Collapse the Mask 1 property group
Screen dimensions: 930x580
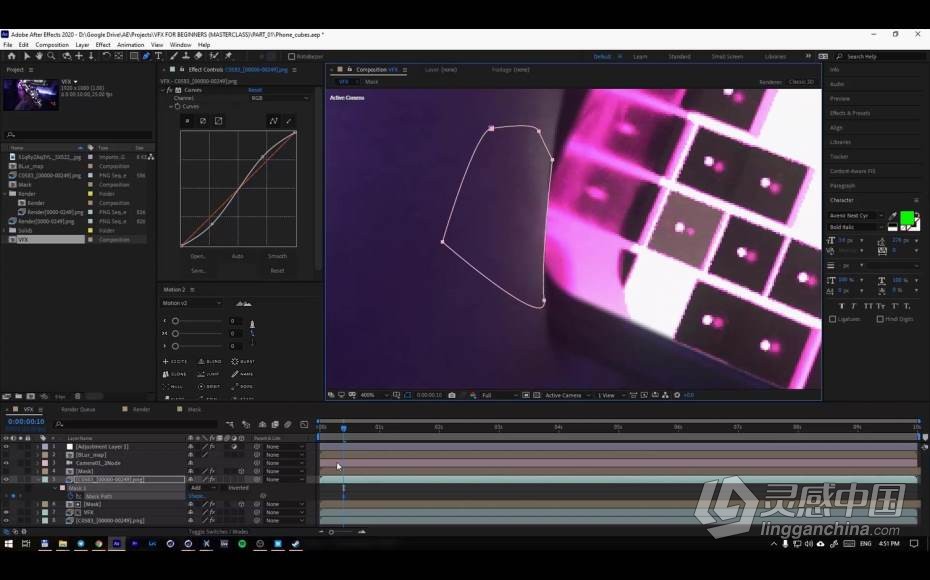pos(56,488)
